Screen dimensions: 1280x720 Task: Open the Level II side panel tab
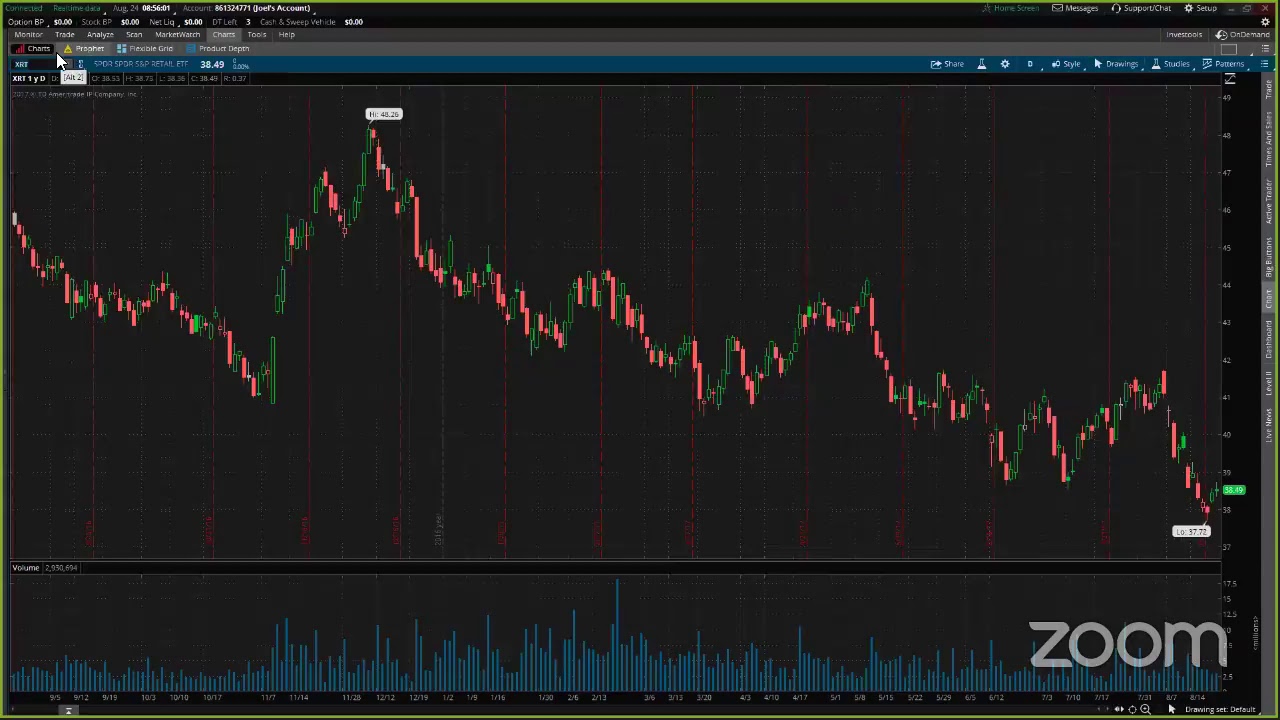pos(1269,383)
